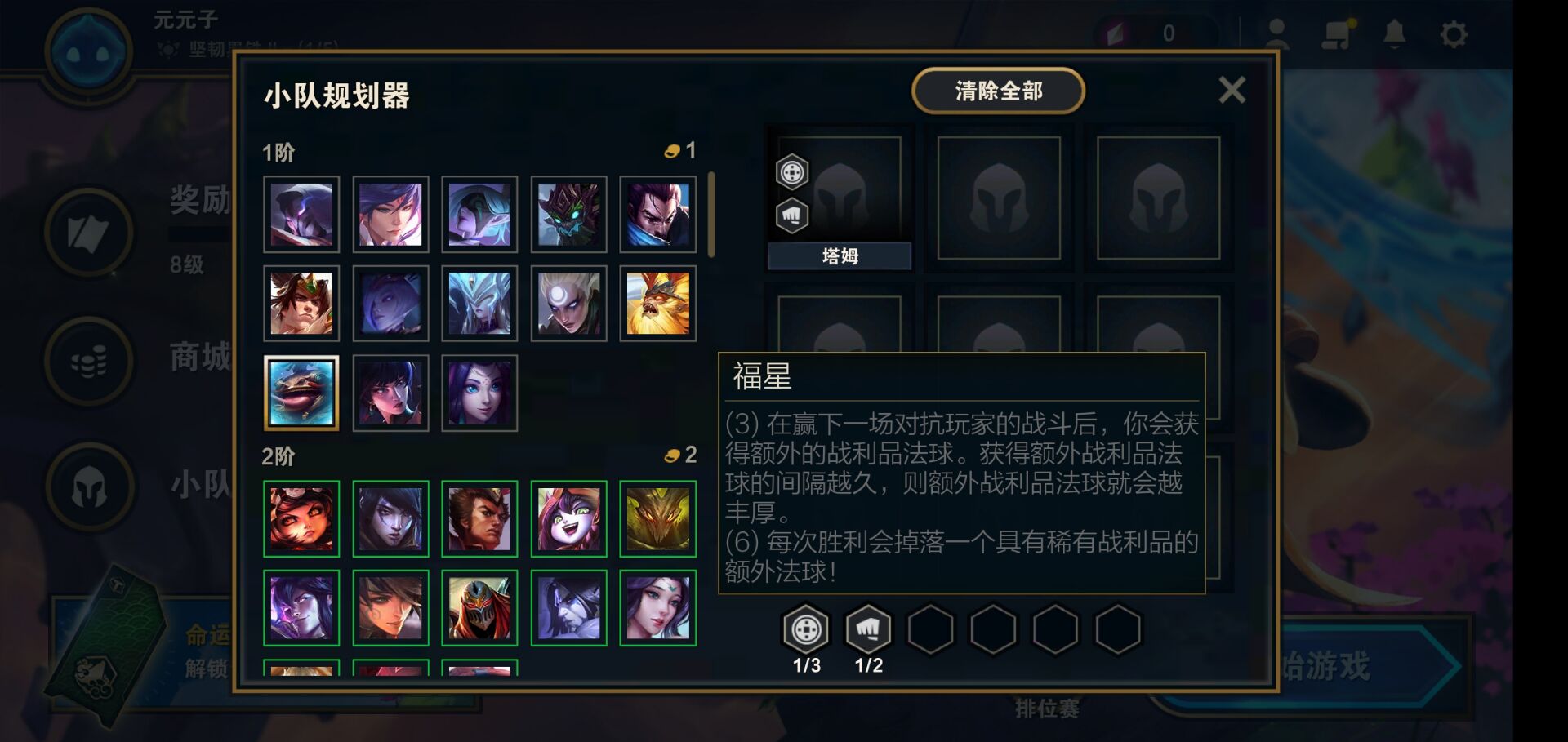Screen dimensions: 1568x742
Task: Choose the golden dragon-mask champion in tier 2
Action: pyautogui.click(x=657, y=519)
